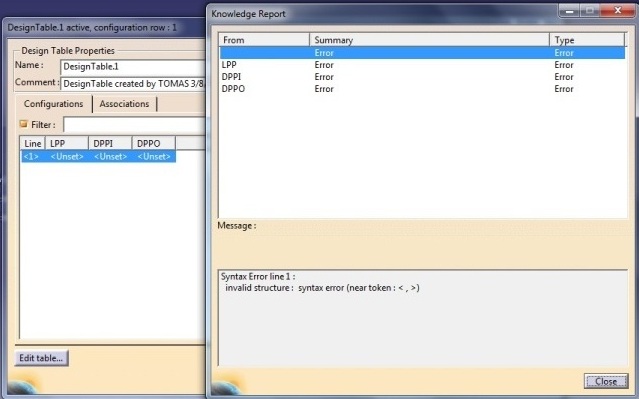639x399 pixels.
Task: Click Type cell Error in LPP row
Action: [564, 65]
